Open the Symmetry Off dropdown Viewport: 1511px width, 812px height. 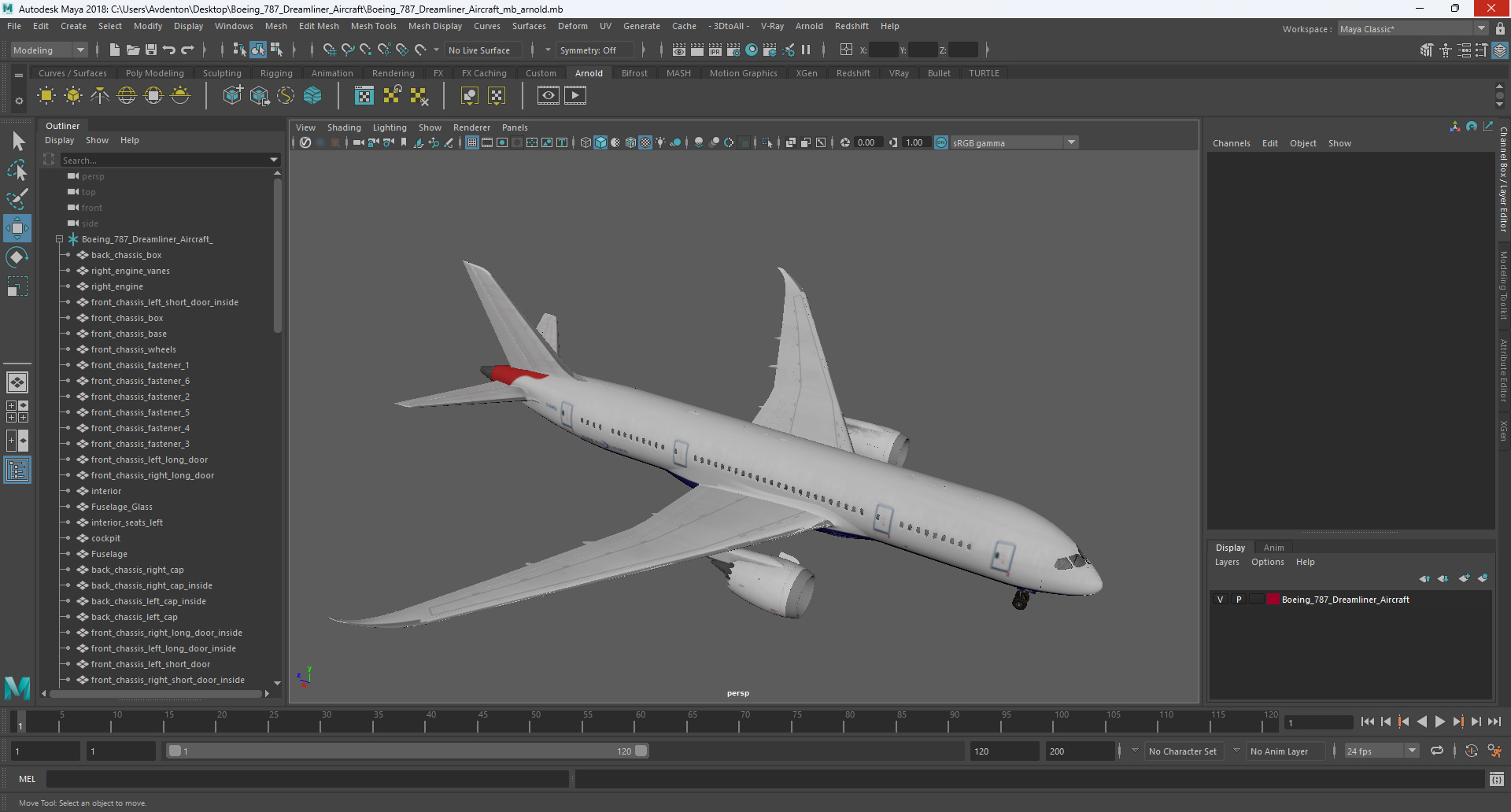point(596,50)
